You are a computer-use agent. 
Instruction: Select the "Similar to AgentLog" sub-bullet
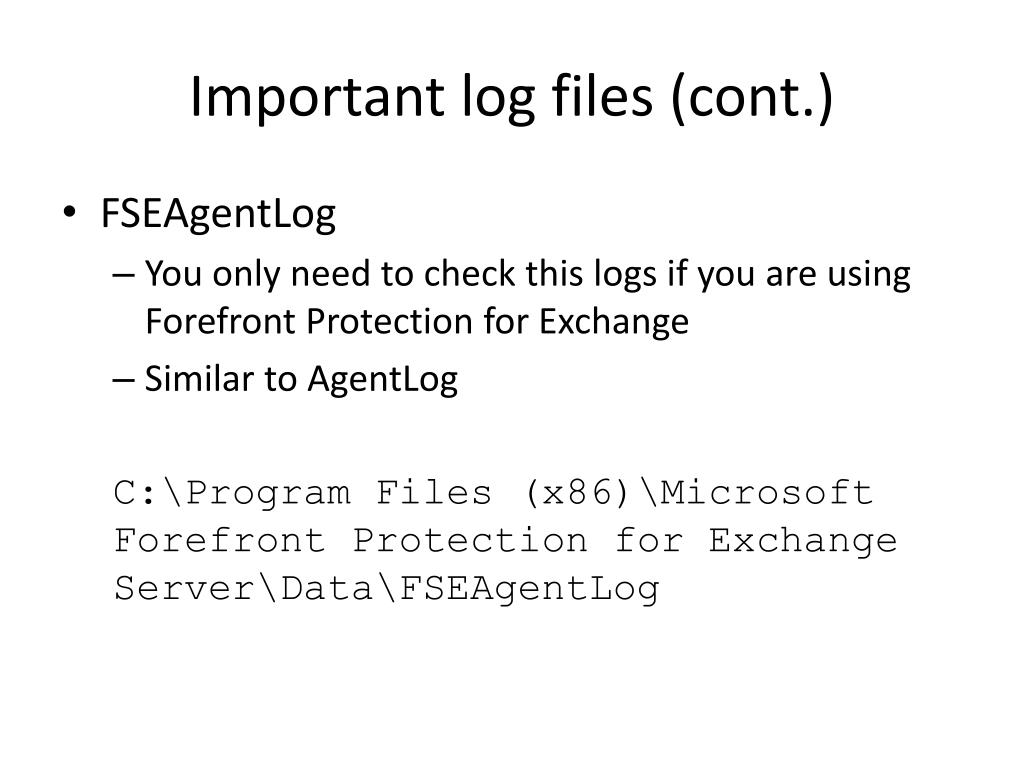[x=301, y=379]
